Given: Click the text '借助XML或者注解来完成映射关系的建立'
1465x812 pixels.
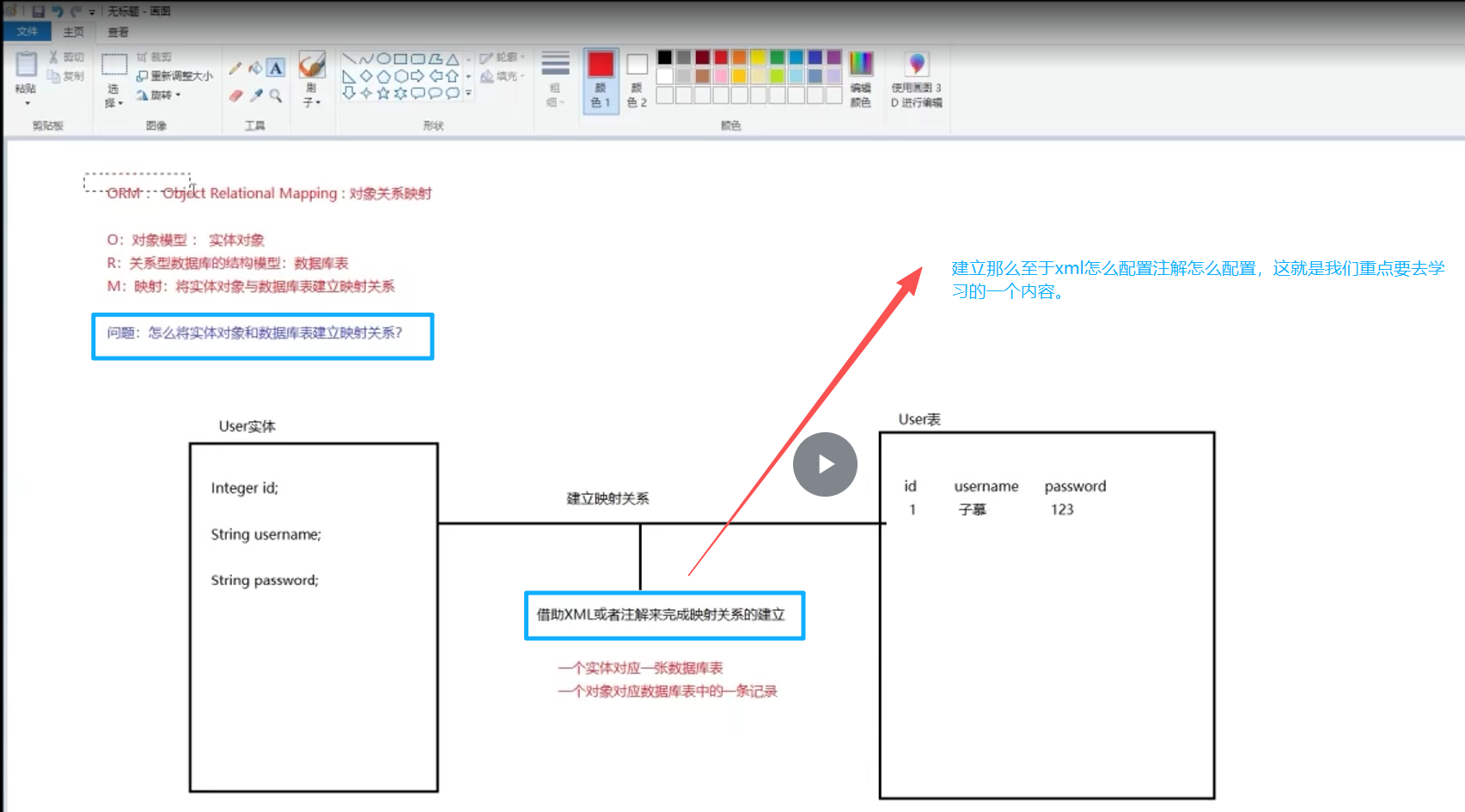Looking at the screenshot, I should [x=661, y=614].
